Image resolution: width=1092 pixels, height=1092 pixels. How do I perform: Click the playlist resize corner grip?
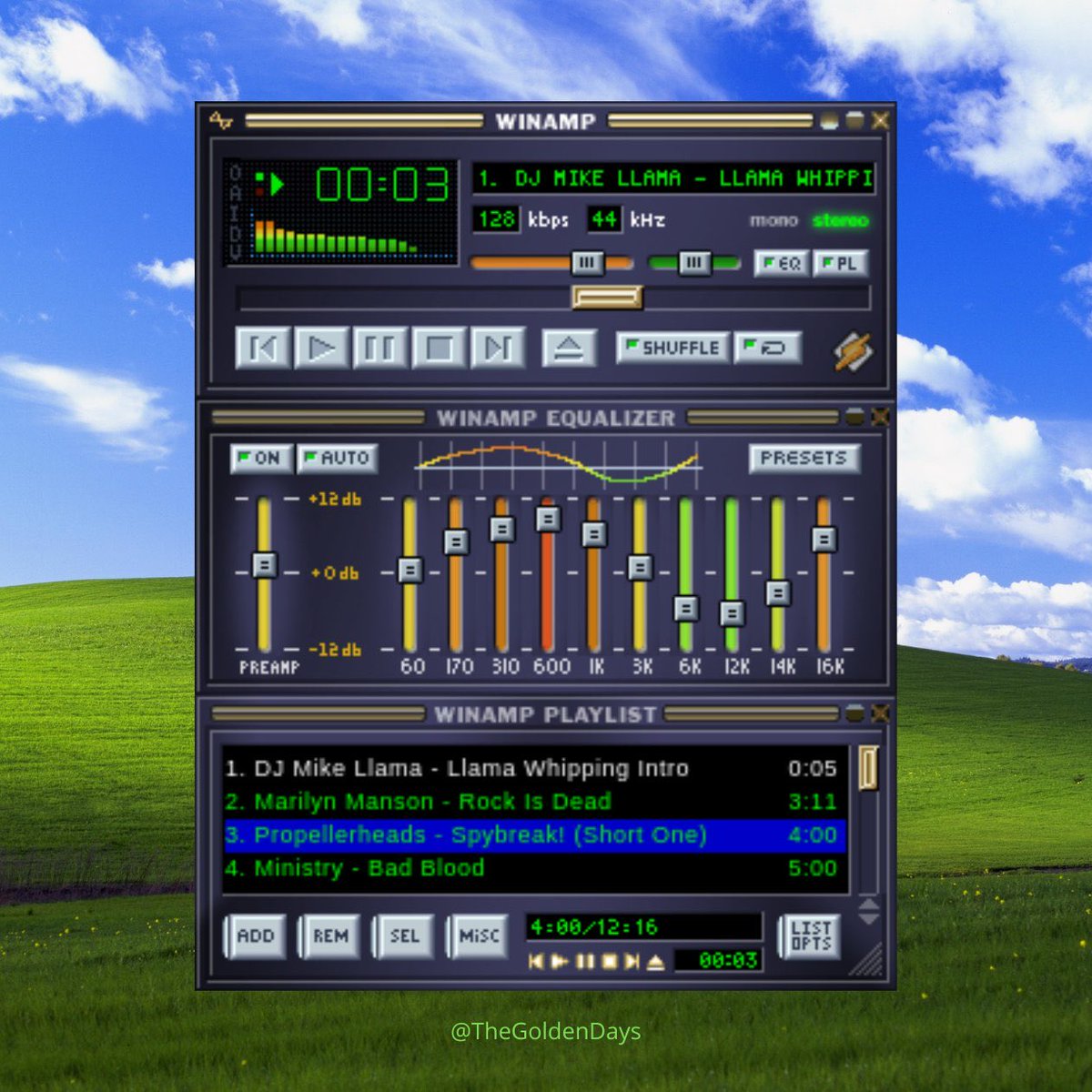point(865,963)
